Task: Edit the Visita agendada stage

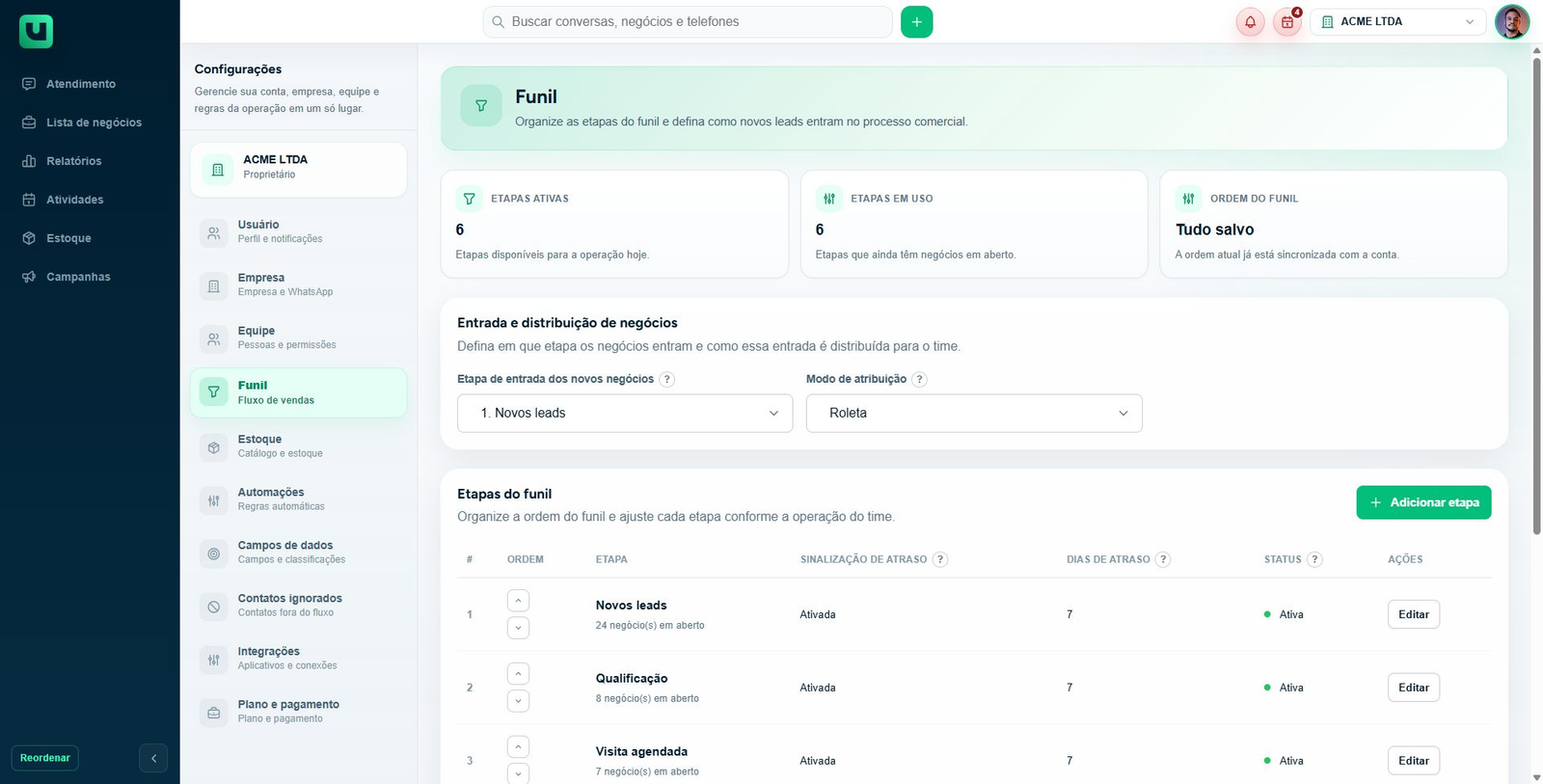Action: [x=1414, y=761]
